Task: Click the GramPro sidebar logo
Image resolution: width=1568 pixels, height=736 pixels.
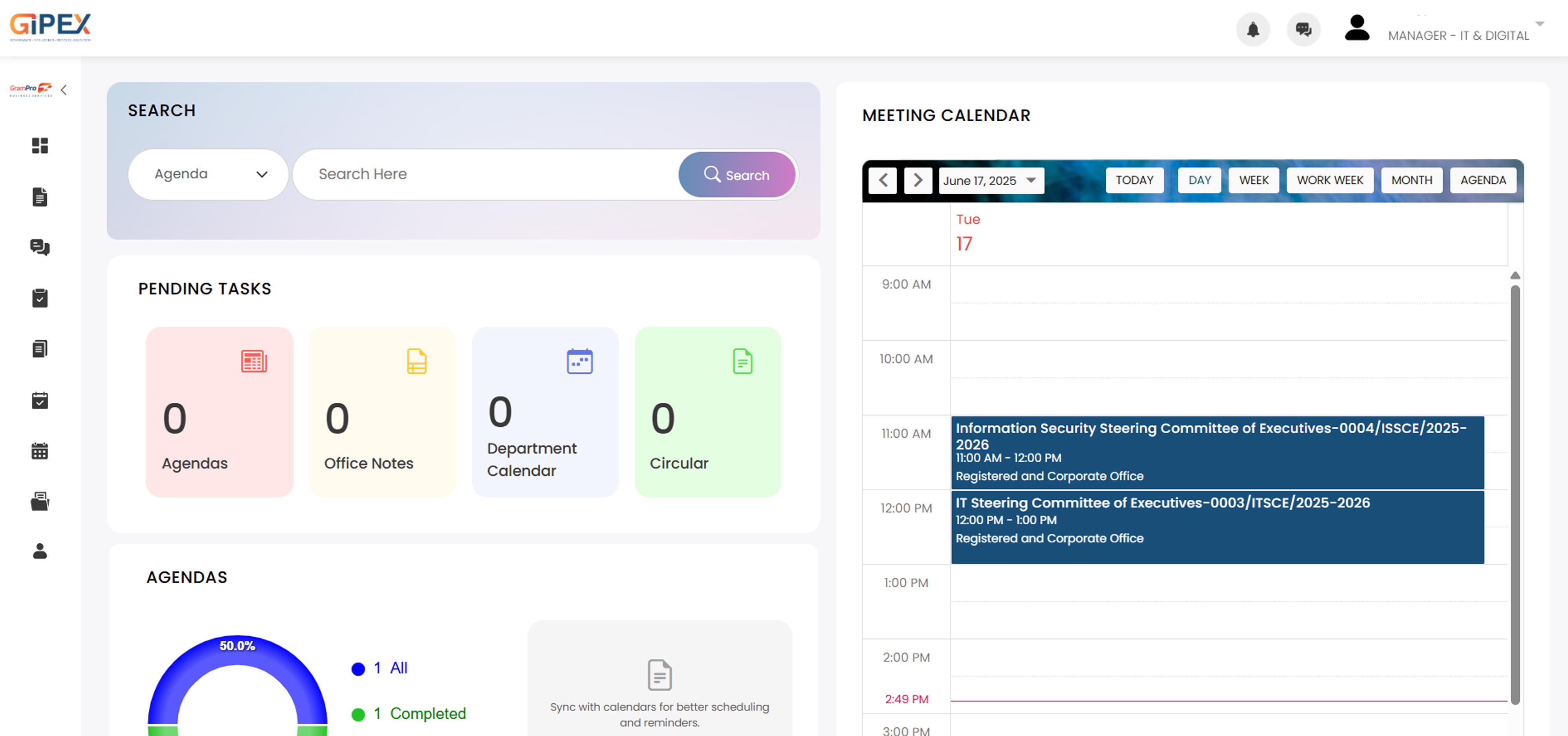Action: (30, 89)
